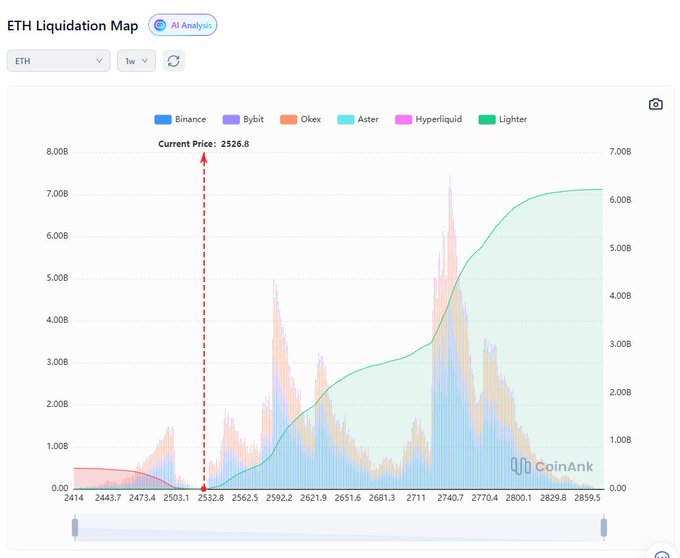This screenshot has height=558, width=680.
Task: Click x-axis label 2592.2
Action: pos(279,498)
